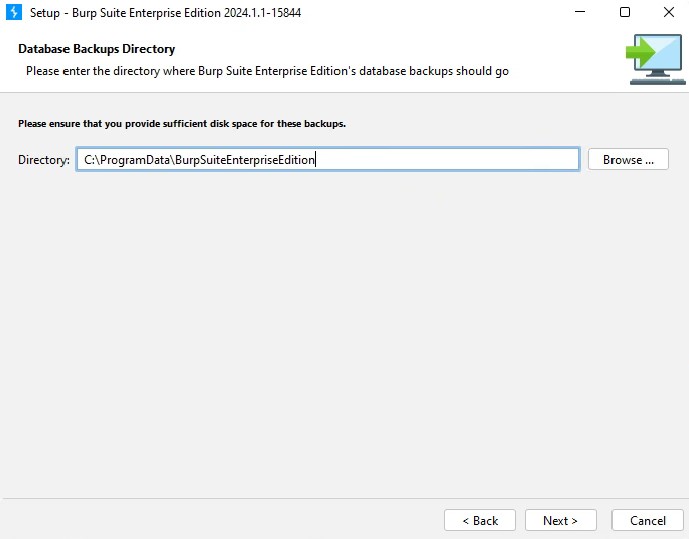Maximize the Setup window
This screenshot has width=689, height=539.
point(624,12)
